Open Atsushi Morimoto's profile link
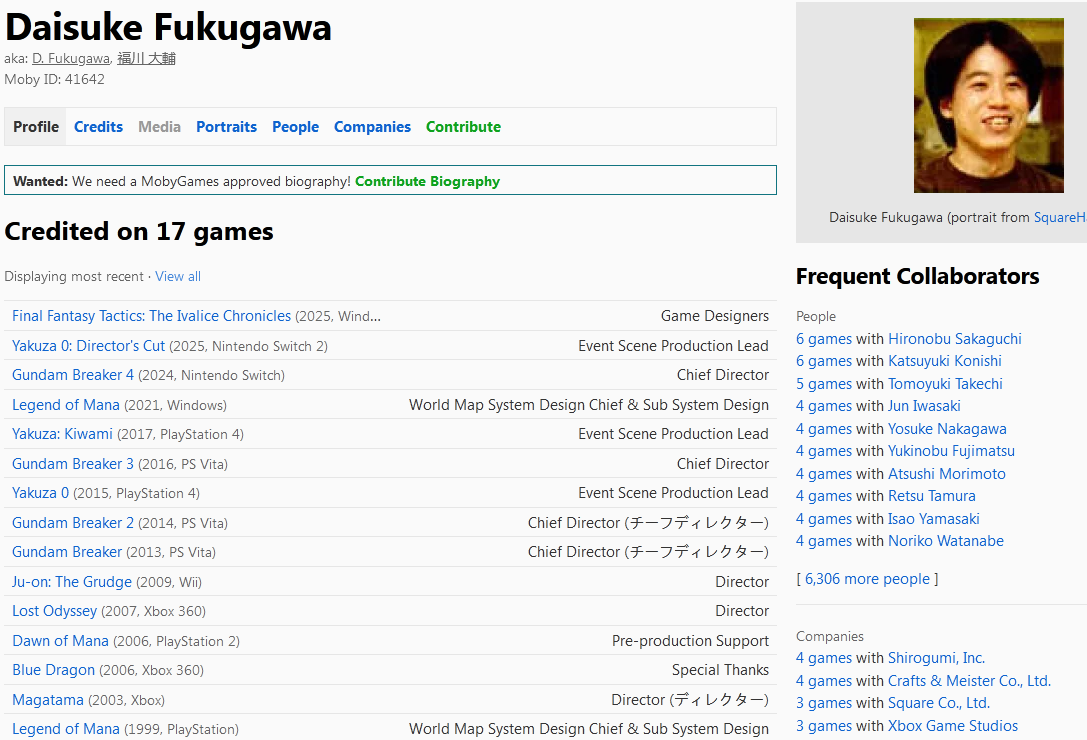 coord(947,474)
